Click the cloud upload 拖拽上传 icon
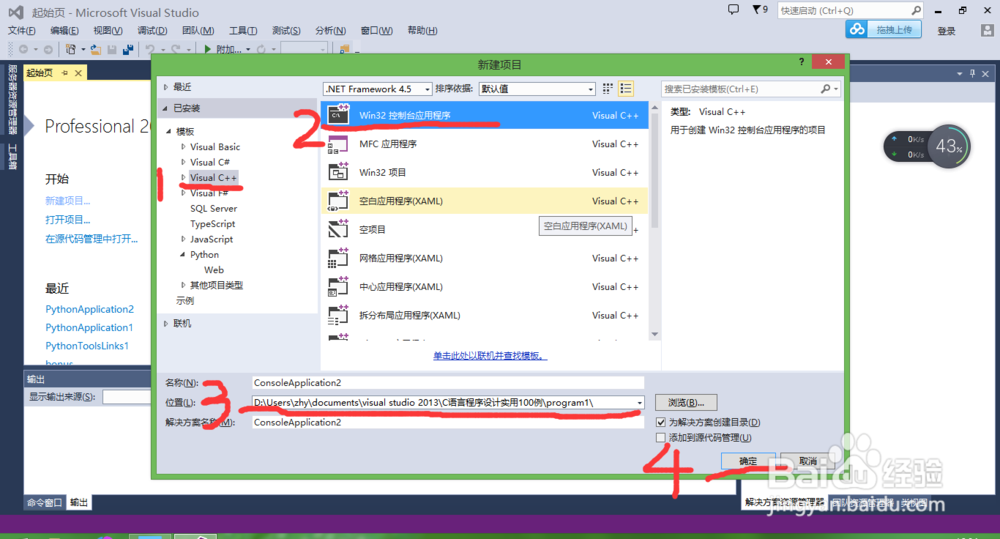Image resolution: width=1000 pixels, height=539 pixels. 857,29
